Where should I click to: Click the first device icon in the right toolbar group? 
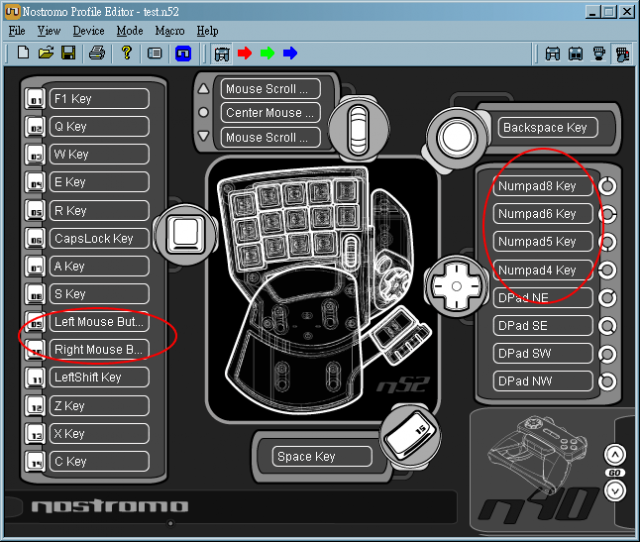(x=553, y=54)
